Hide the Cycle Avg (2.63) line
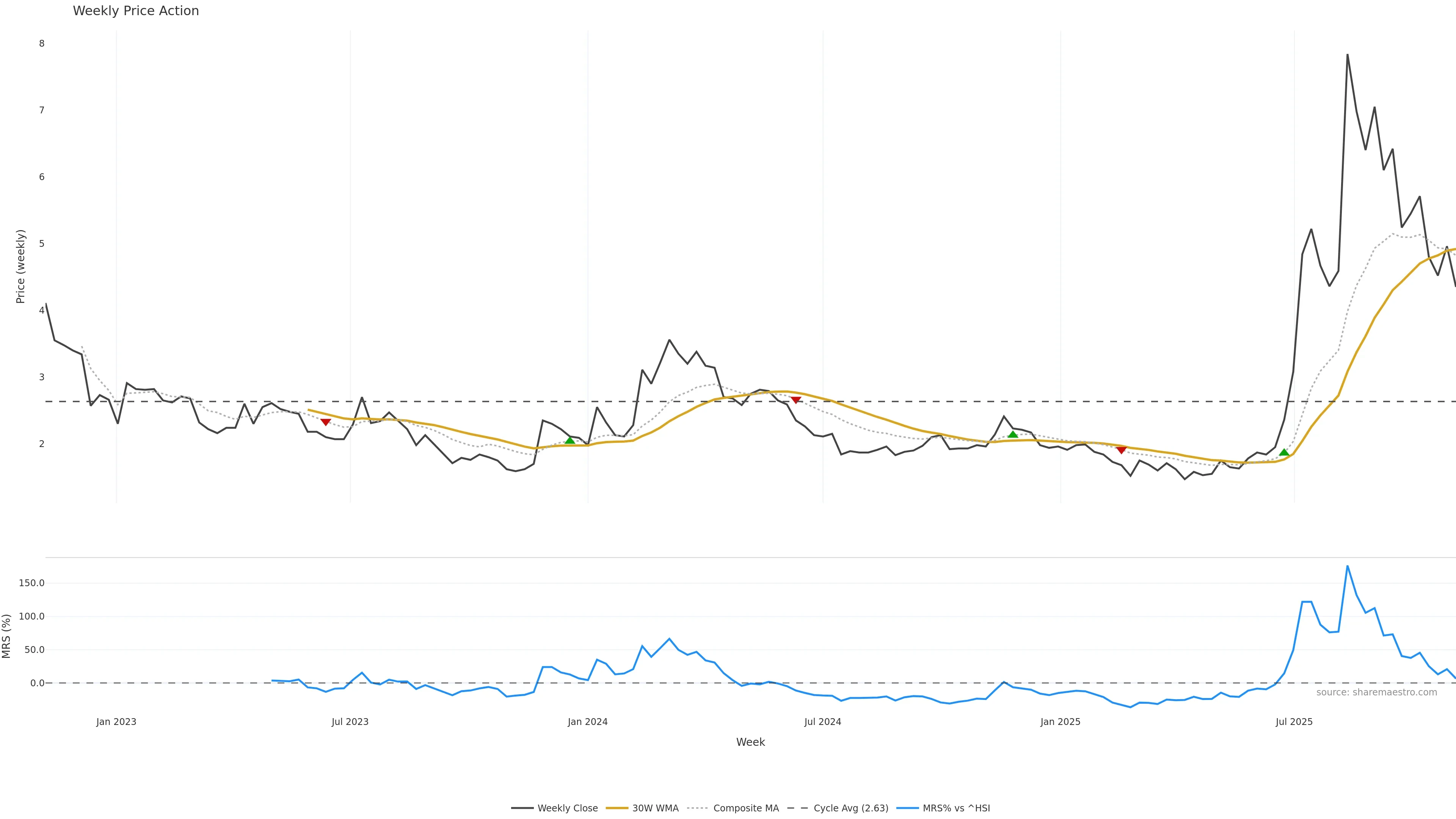This screenshot has height=819, width=1456. (x=850, y=808)
